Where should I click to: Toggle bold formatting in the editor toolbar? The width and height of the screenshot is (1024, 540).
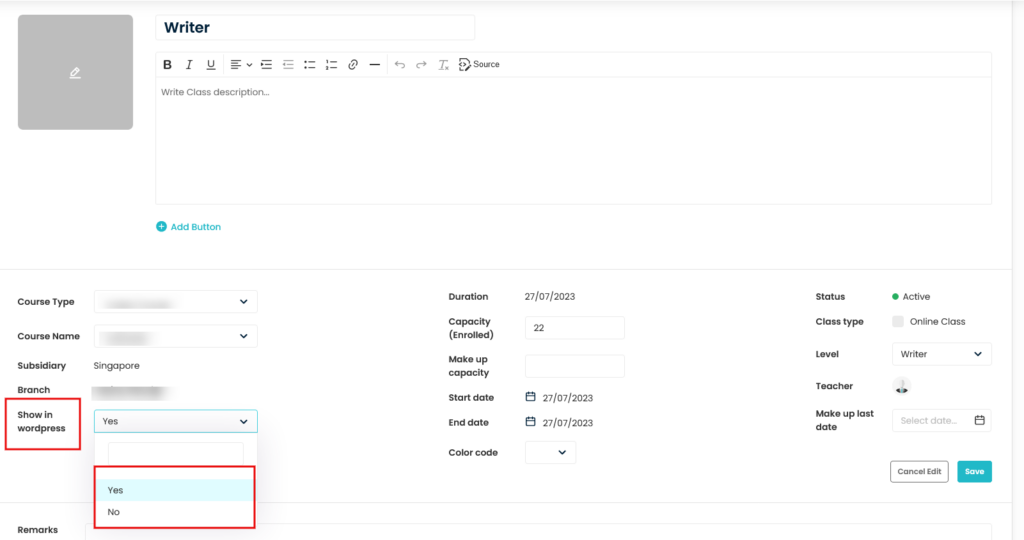coord(168,65)
